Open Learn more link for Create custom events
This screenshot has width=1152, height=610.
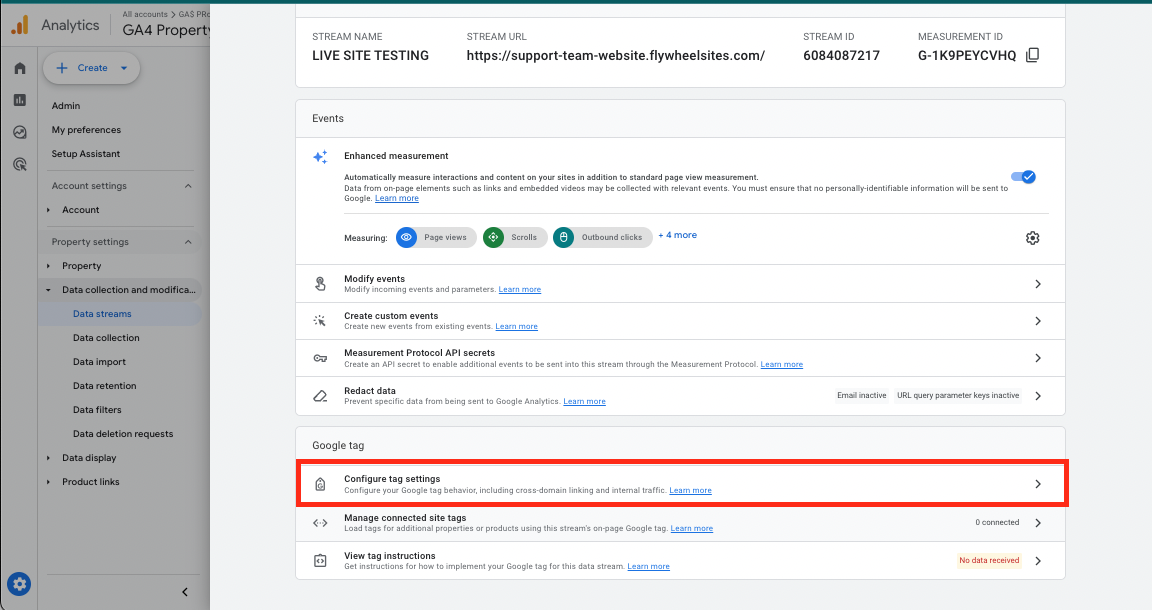pyautogui.click(x=516, y=326)
